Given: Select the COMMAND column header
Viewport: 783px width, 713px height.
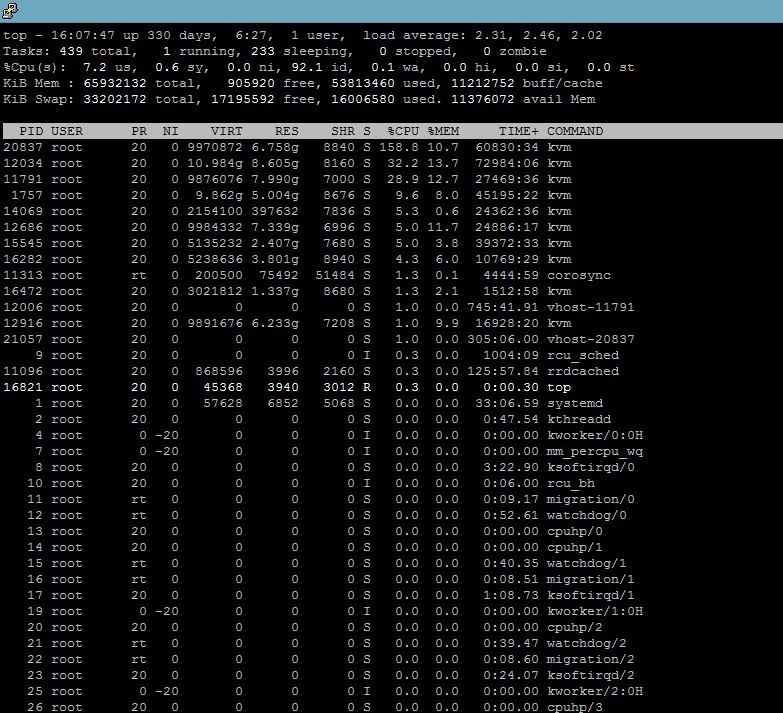Looking at the screenshot, I should (575, 131).
